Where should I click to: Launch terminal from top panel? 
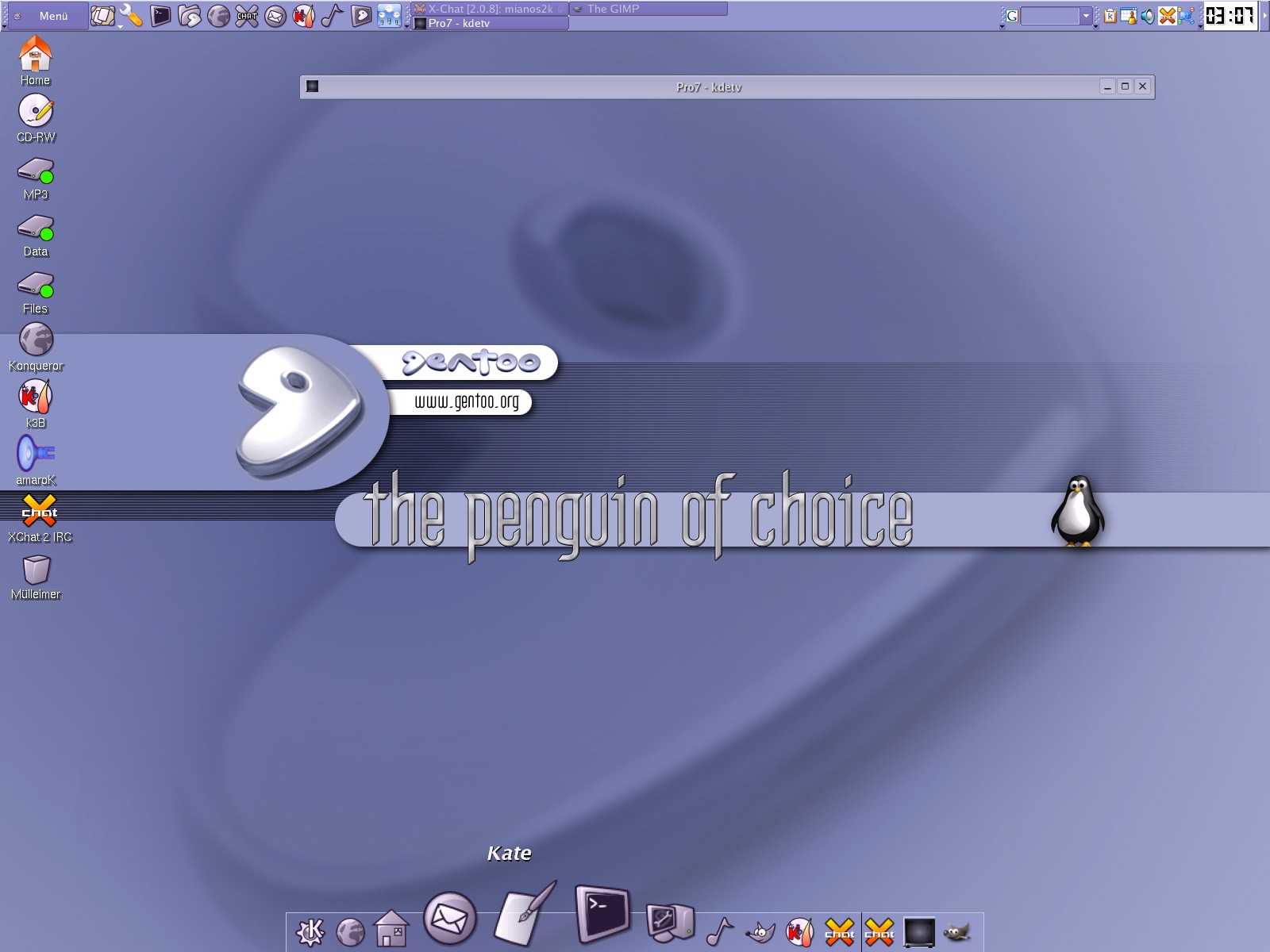coord(160,16)
